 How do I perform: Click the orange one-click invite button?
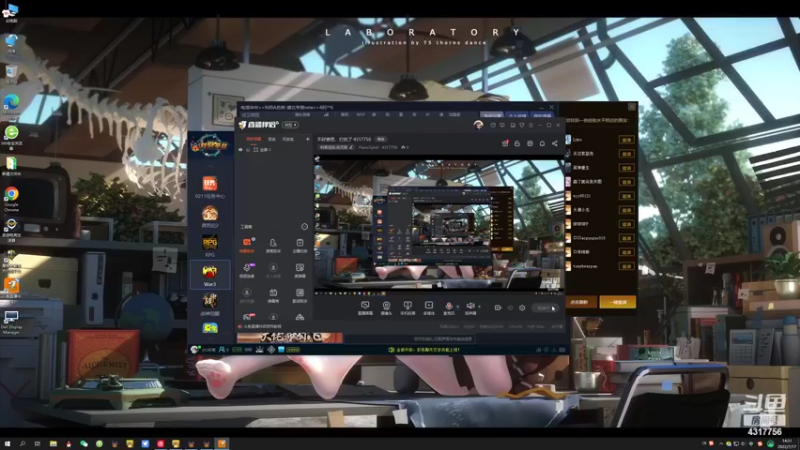click(x=617, y=303)
